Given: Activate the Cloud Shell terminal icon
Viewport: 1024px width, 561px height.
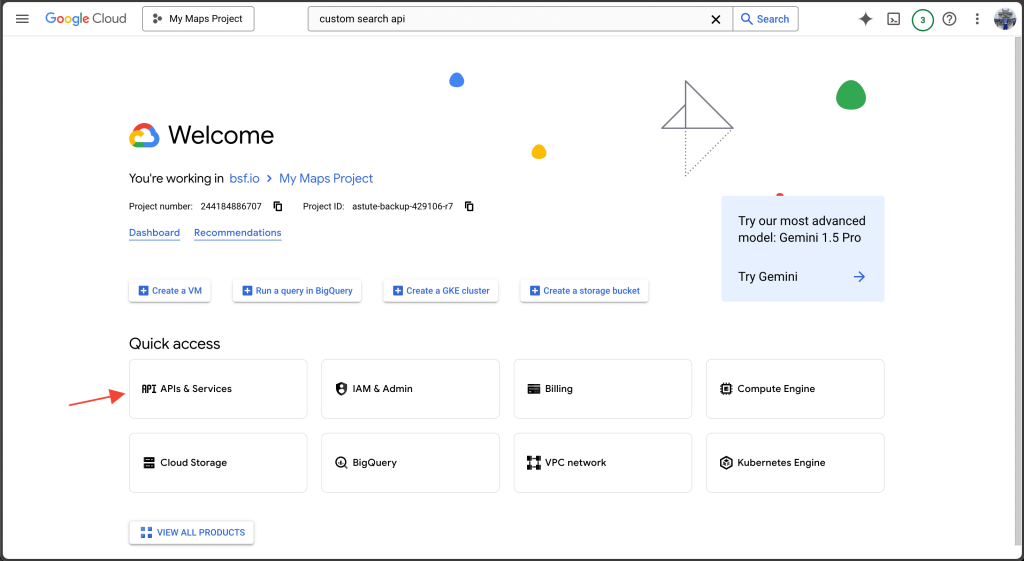Looking at the screenshot, I should [x=894, y=19].
